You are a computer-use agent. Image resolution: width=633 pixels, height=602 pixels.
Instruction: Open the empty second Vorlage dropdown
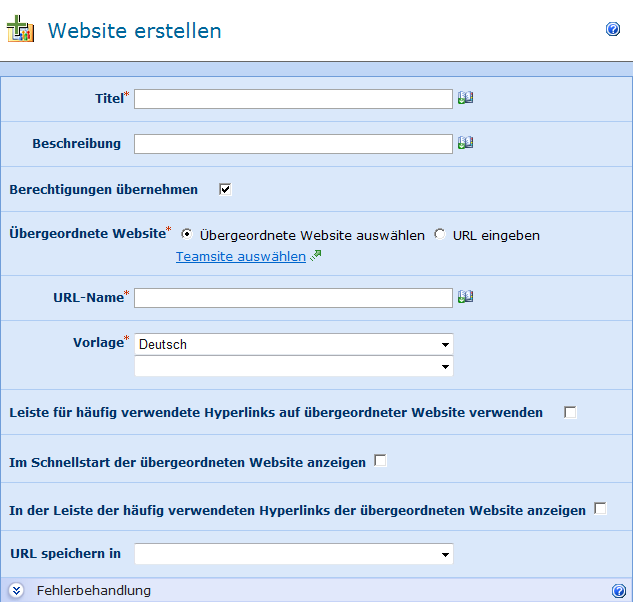pyautogui.click(x=293, y=367)
